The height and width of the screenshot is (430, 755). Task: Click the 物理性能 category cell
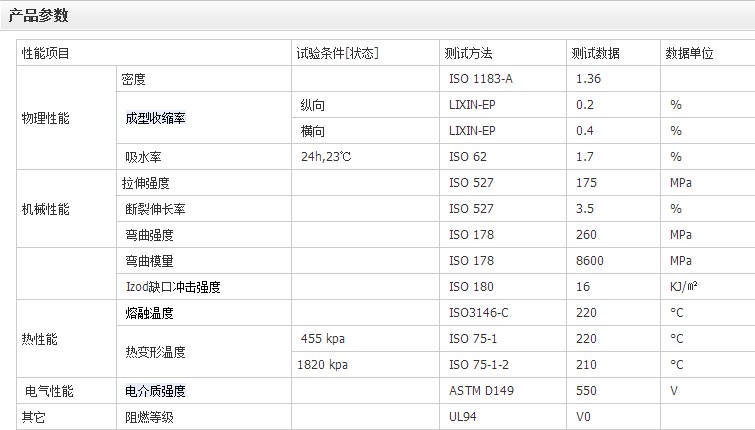tap(47, 118)
